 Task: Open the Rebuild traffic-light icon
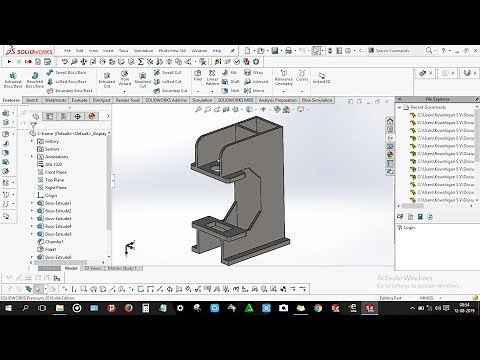click(330, 51)
